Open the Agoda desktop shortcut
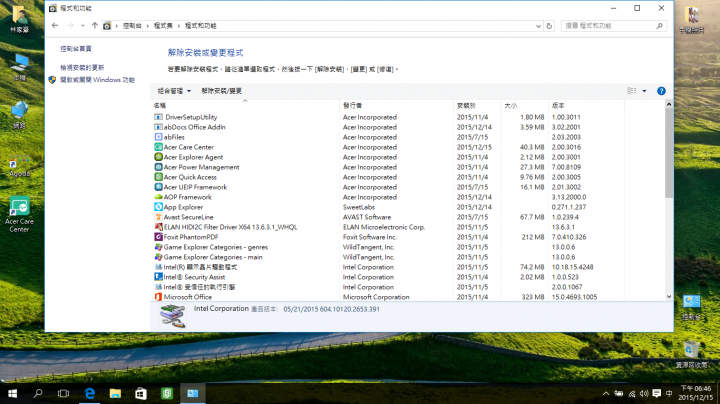The image size is (720, 404). pyautogui.click(x=19, y=167)
